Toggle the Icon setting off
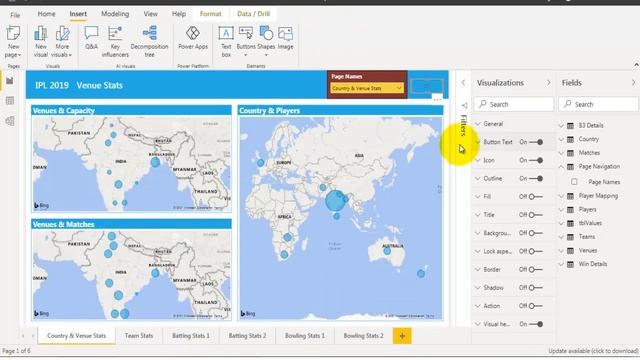 pyautogui.click(x=536, y=160)
